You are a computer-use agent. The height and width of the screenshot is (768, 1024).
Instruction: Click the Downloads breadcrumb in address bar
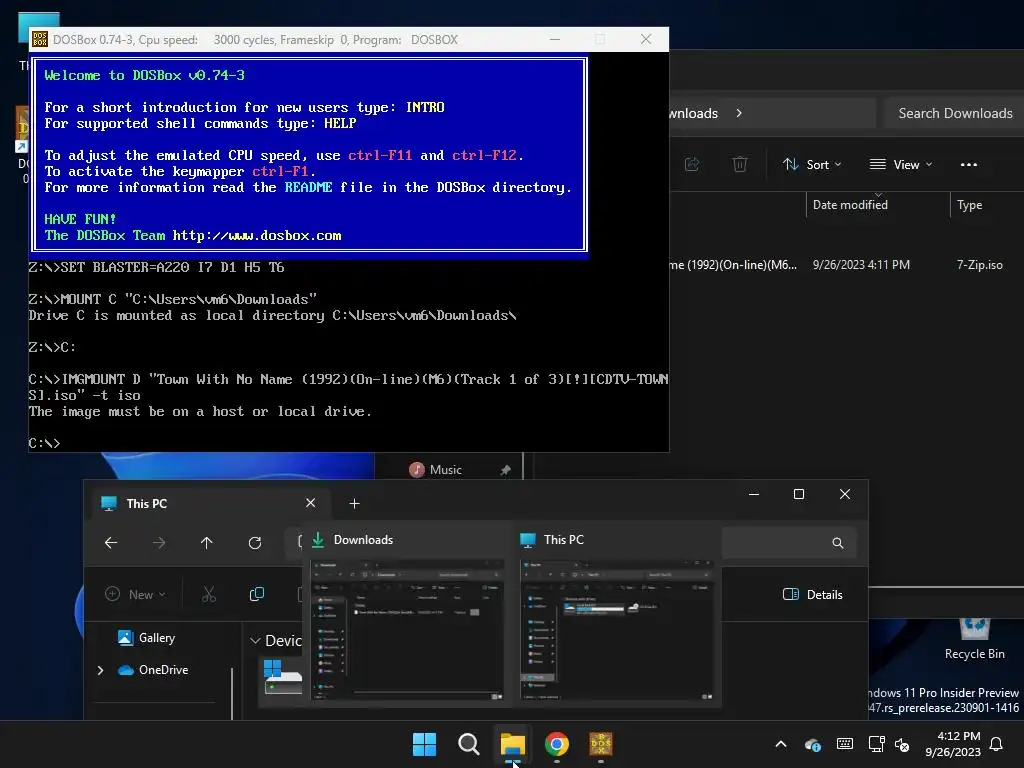coord(694,113)
